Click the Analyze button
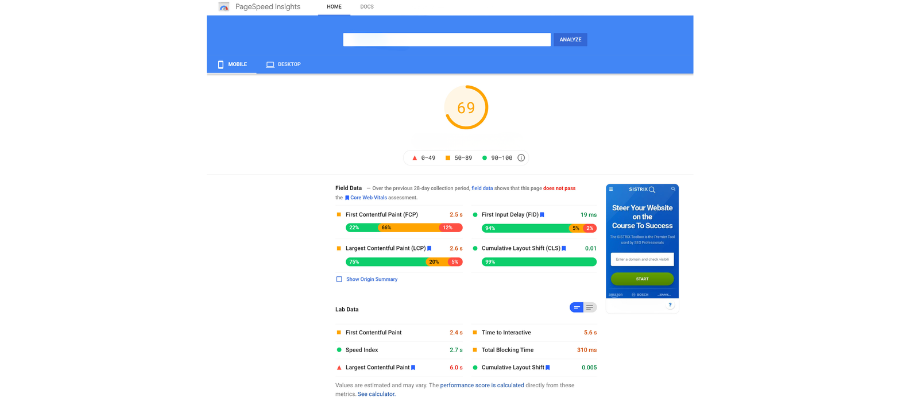The image size is (900, 400). [x=571, y=40]
